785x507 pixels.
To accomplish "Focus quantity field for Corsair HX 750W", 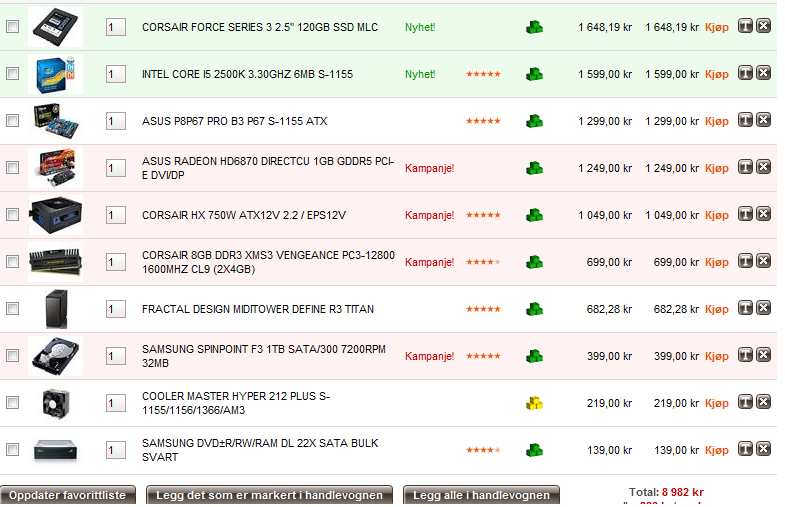I will coord(116,216).
